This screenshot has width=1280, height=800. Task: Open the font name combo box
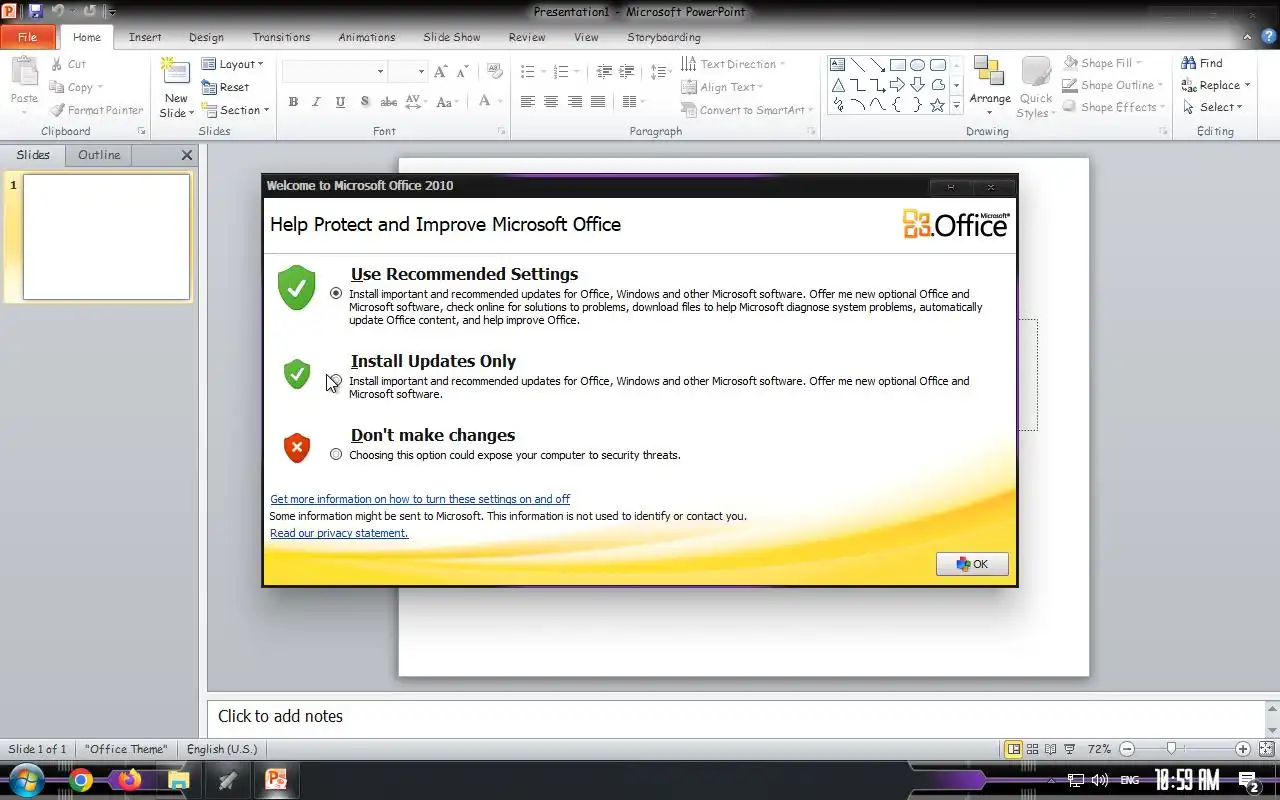[334, 72]
